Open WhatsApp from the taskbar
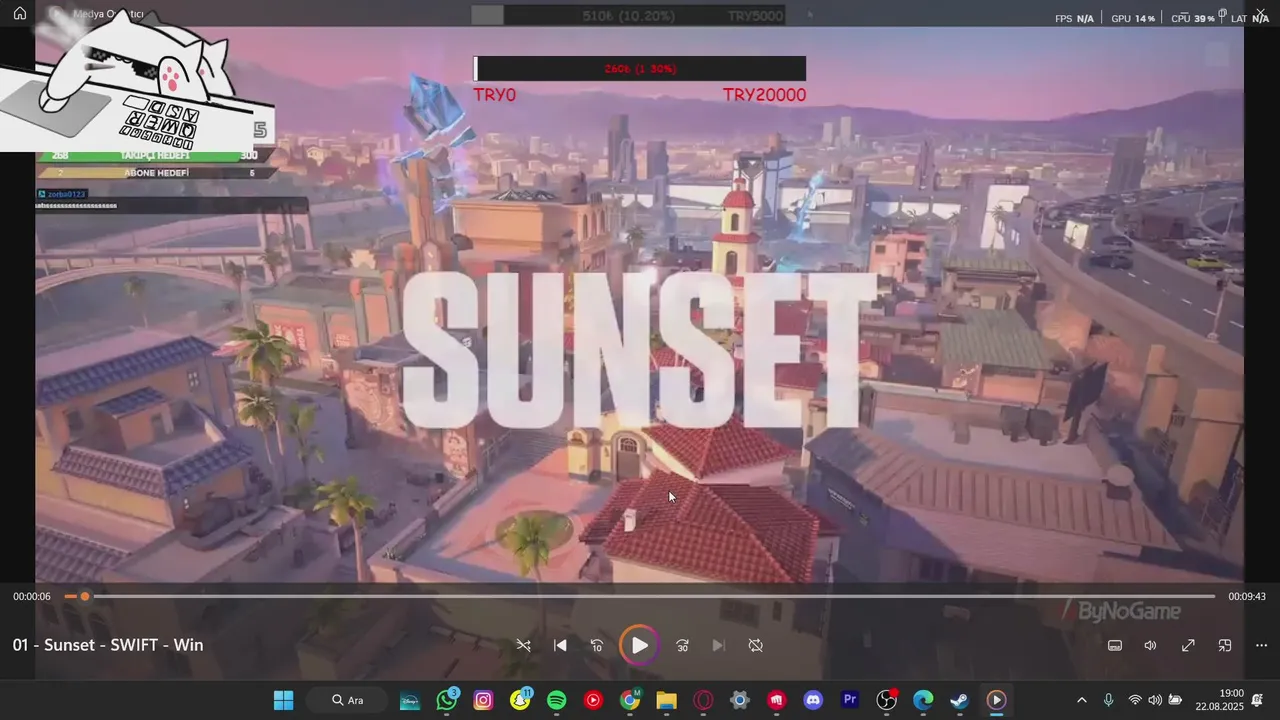 tap(447, 700)
